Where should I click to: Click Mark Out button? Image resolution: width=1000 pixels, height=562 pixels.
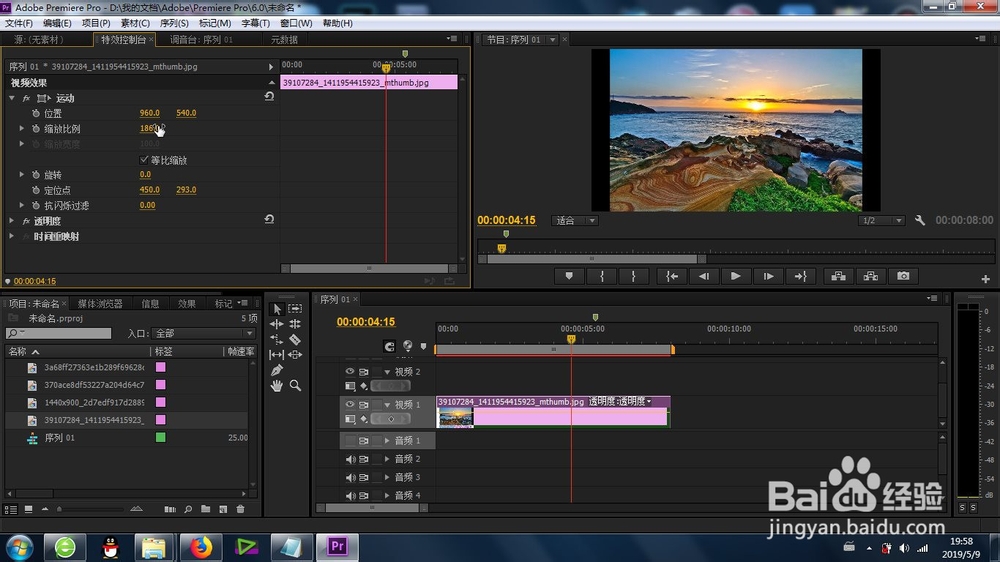[x=633, y=276]
